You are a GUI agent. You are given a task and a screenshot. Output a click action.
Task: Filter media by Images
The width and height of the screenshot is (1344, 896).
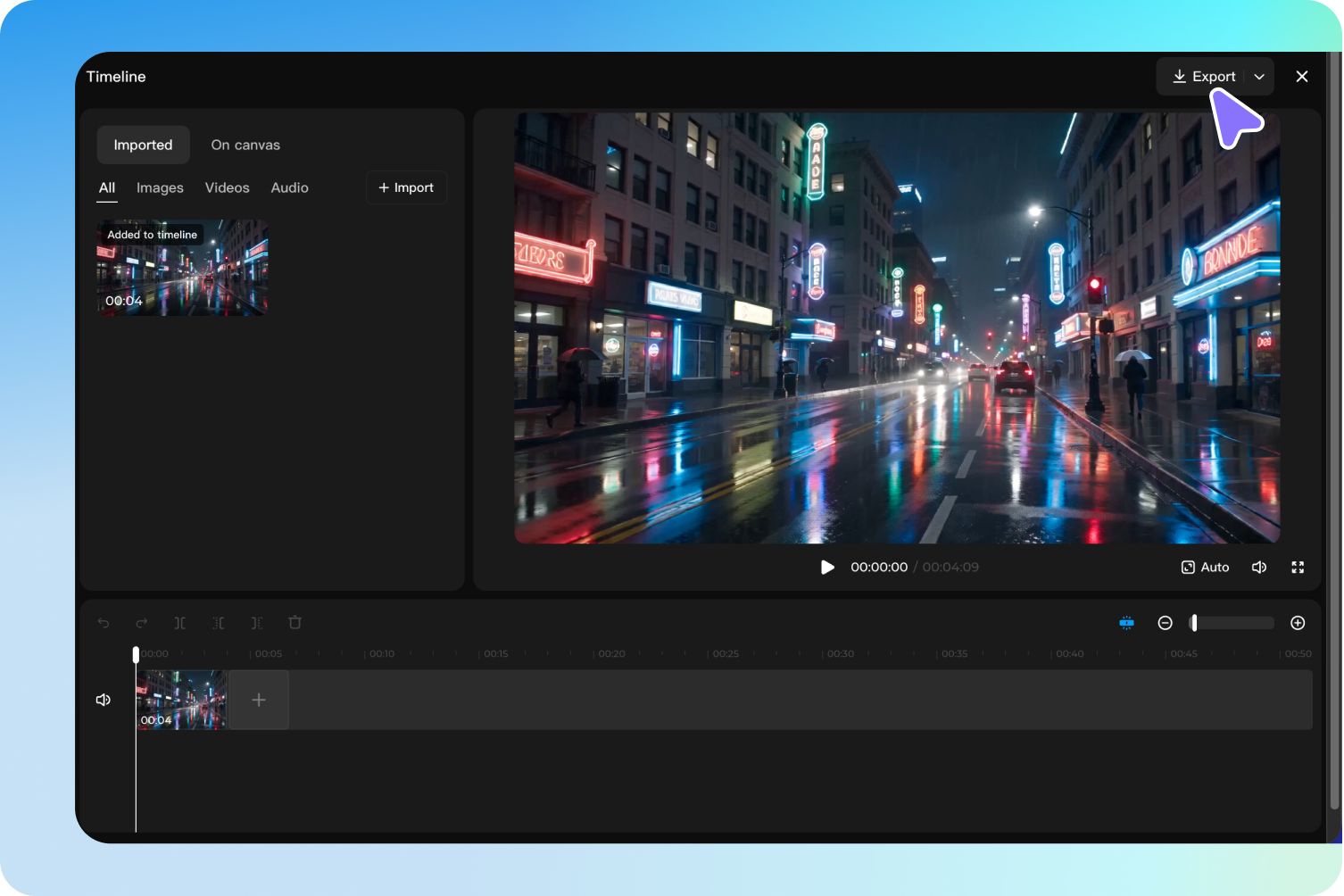pyautogui.click(x=160, y=187)
